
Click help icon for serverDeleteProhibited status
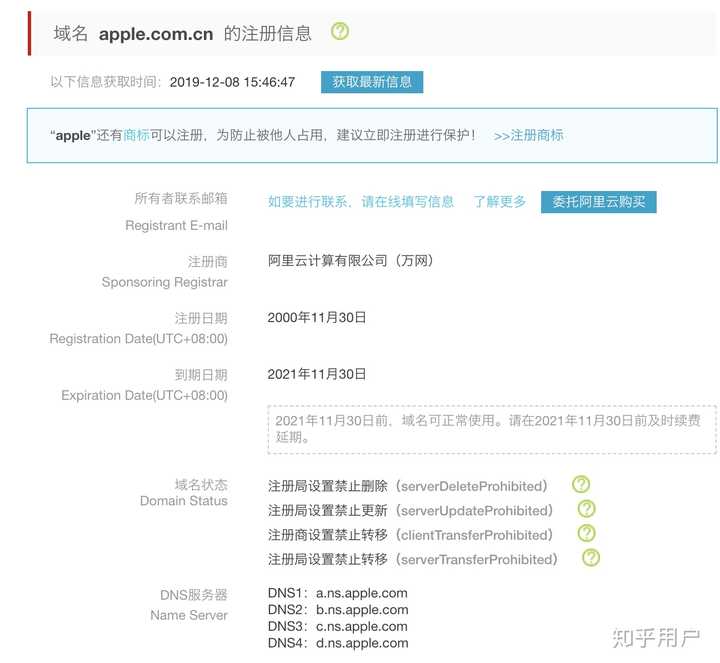click(581, 484)
